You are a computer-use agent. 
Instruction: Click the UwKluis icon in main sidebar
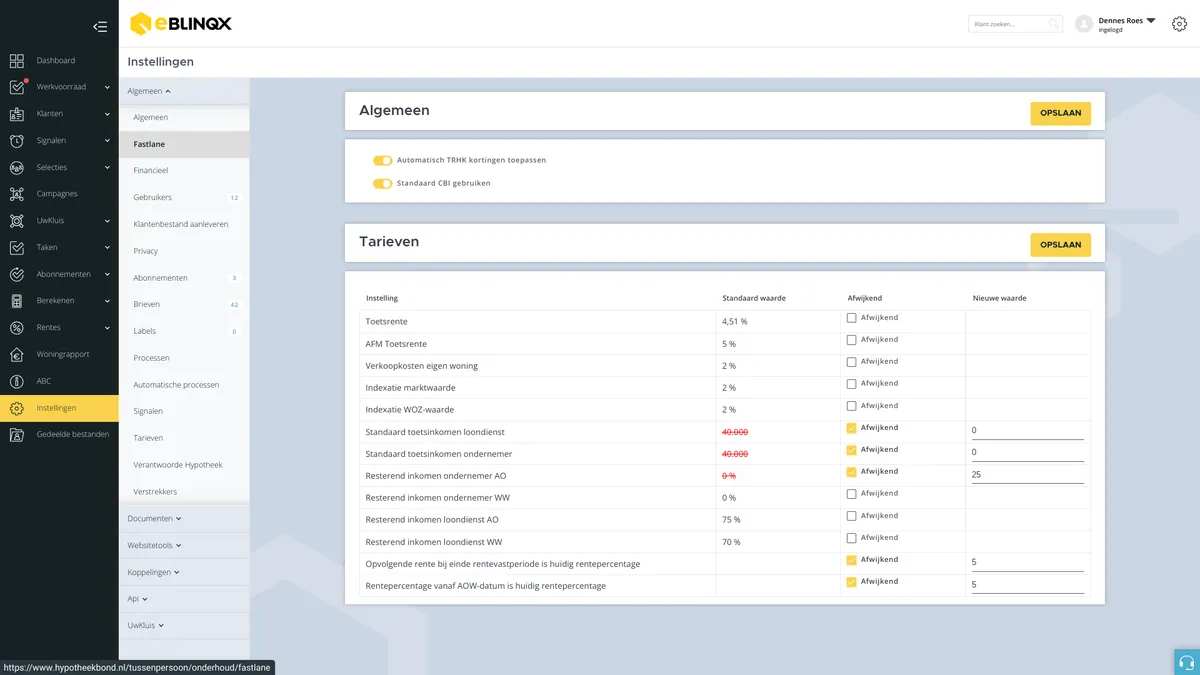click(x=17, y=221)
